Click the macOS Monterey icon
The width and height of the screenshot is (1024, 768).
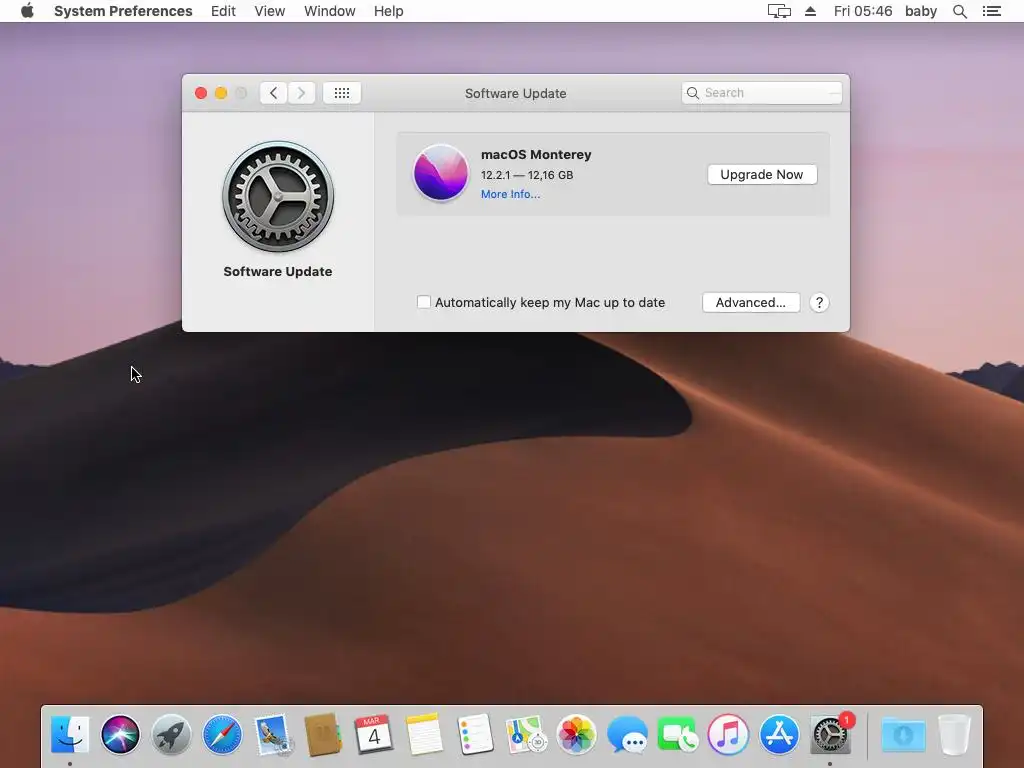coord(441,172)
